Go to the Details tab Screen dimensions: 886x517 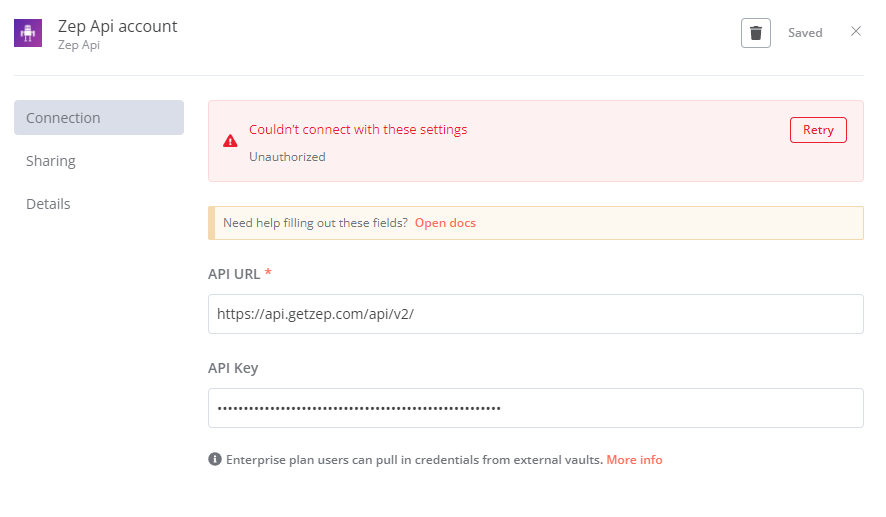tap(48, 204)
